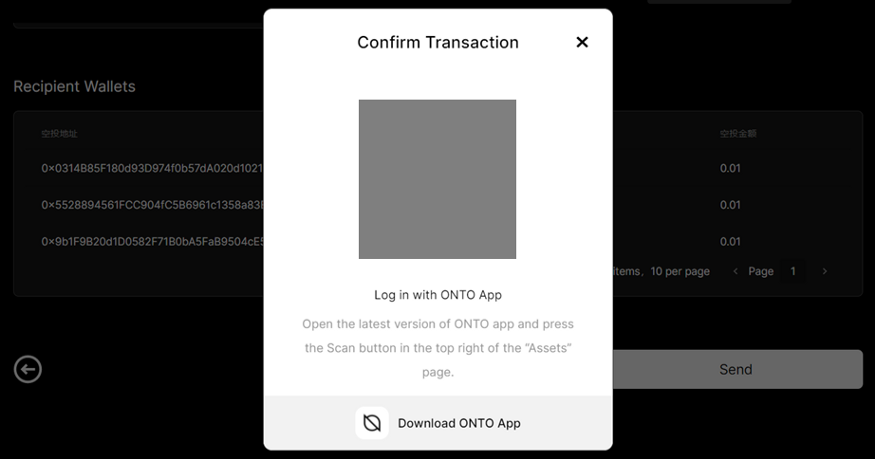Go back using the circled arrow
Image resolution: width=875 pixels, height=459 pixels.
point(28,370)
